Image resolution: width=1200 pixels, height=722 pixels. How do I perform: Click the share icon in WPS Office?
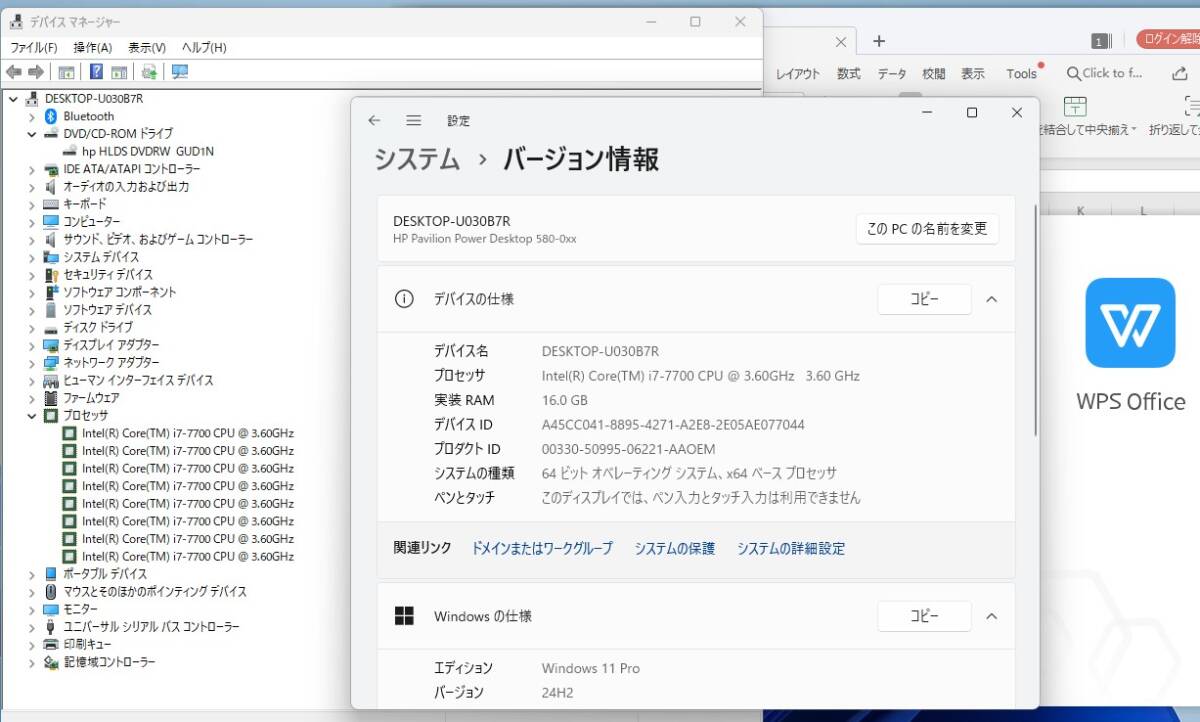[1179, 73]
